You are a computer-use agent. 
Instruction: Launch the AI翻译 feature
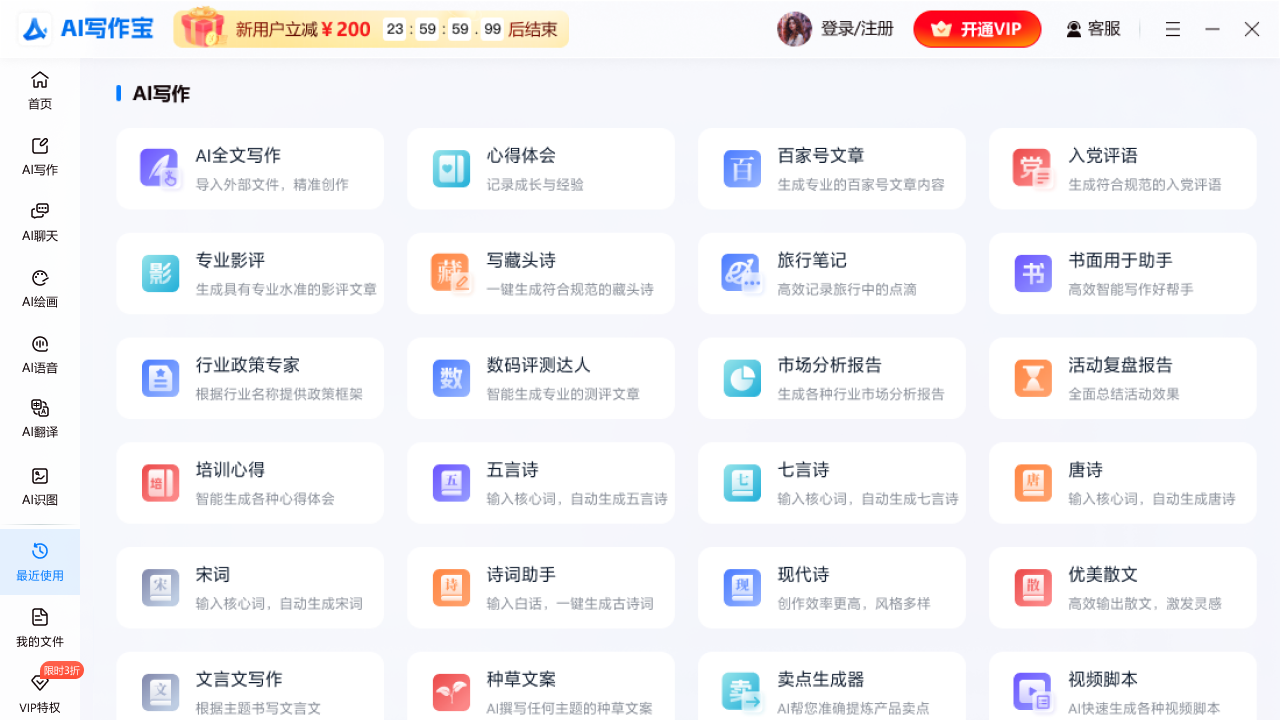(x=40, y=418)
